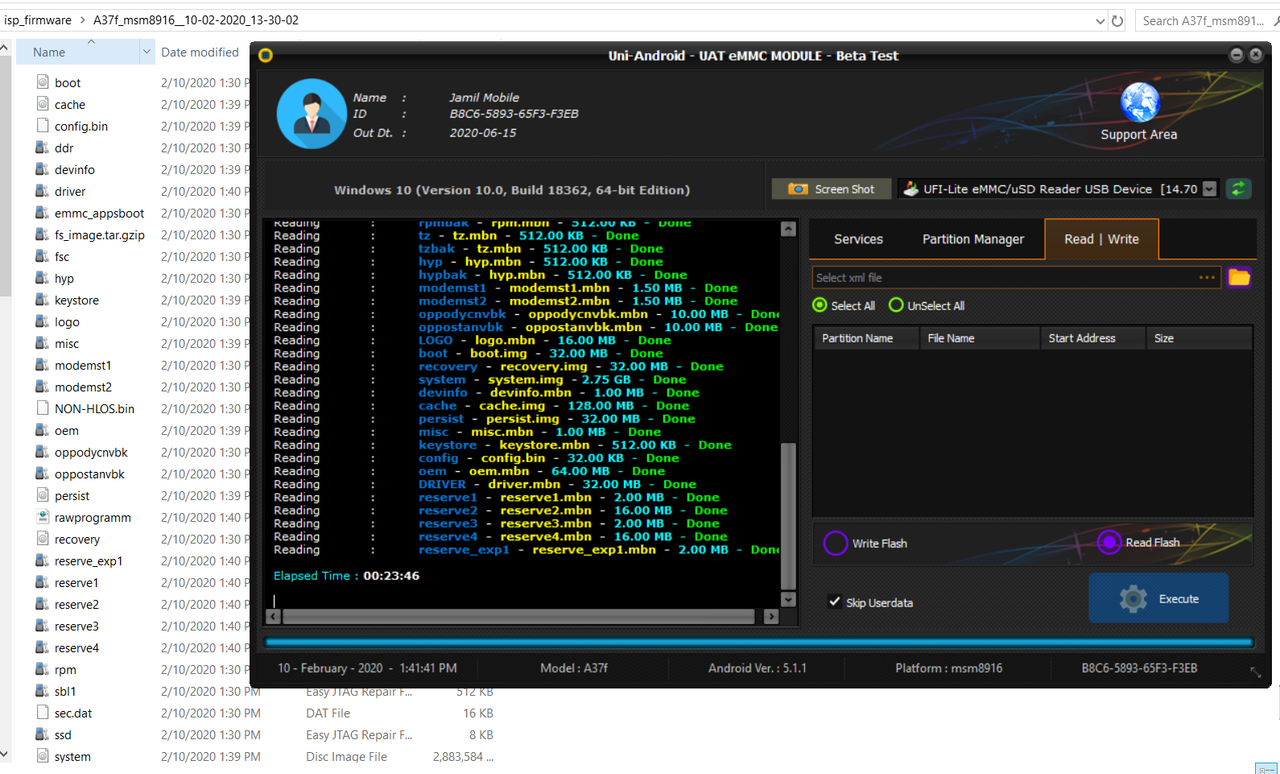Choose the Read Flash radio option

pyautogui.click(x=1108, y=542)
